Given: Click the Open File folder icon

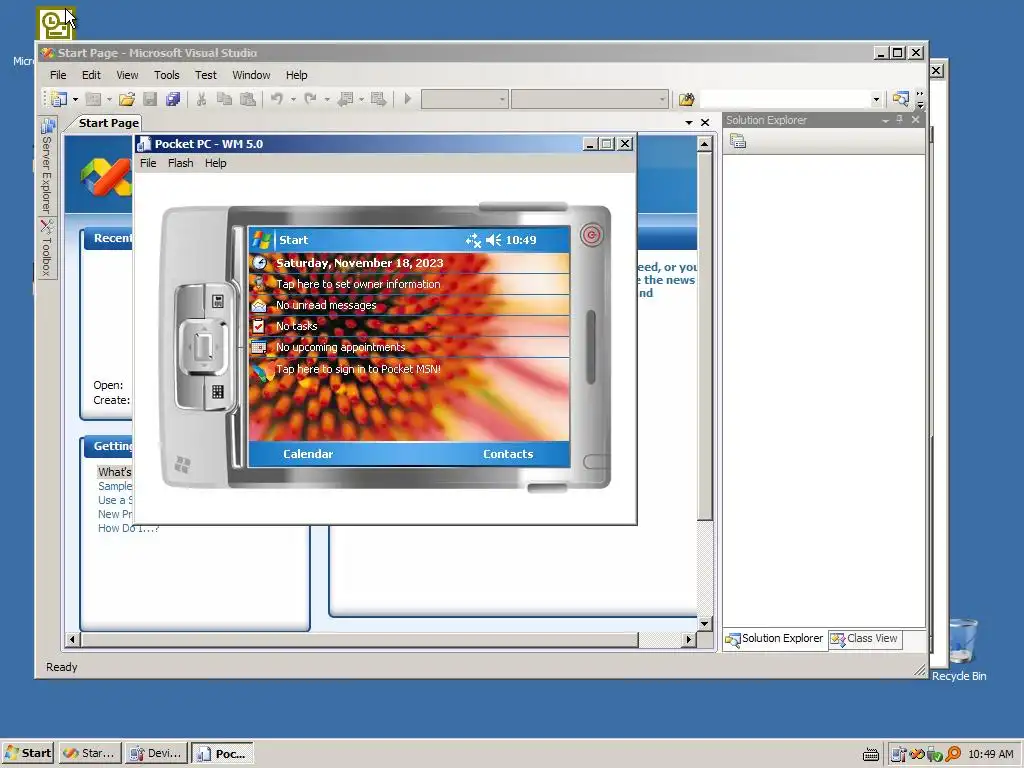Looking at the screenshot, I should point(126,99).
